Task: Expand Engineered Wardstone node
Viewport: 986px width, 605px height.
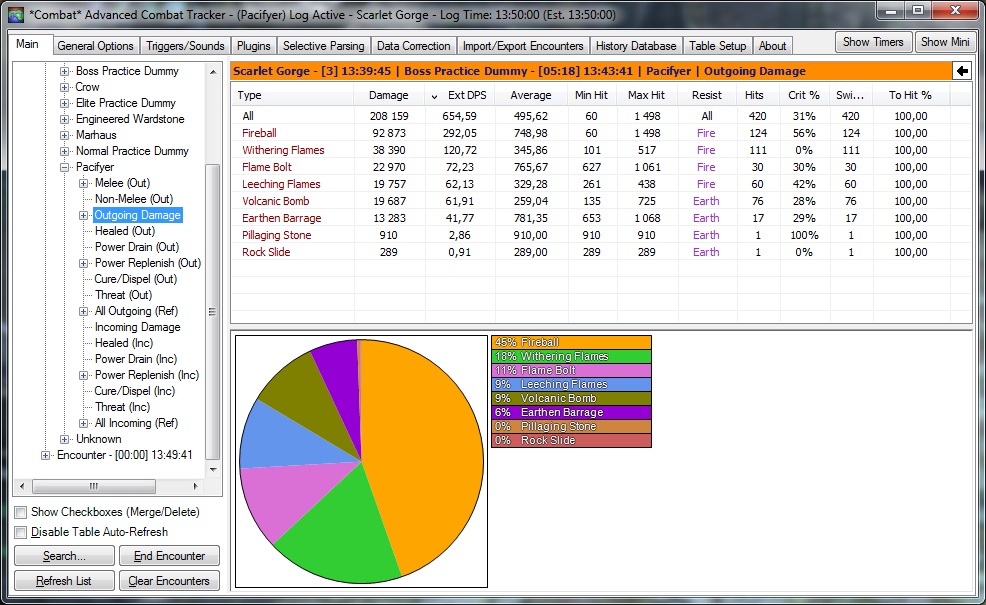Action: [x=64, y=119]
